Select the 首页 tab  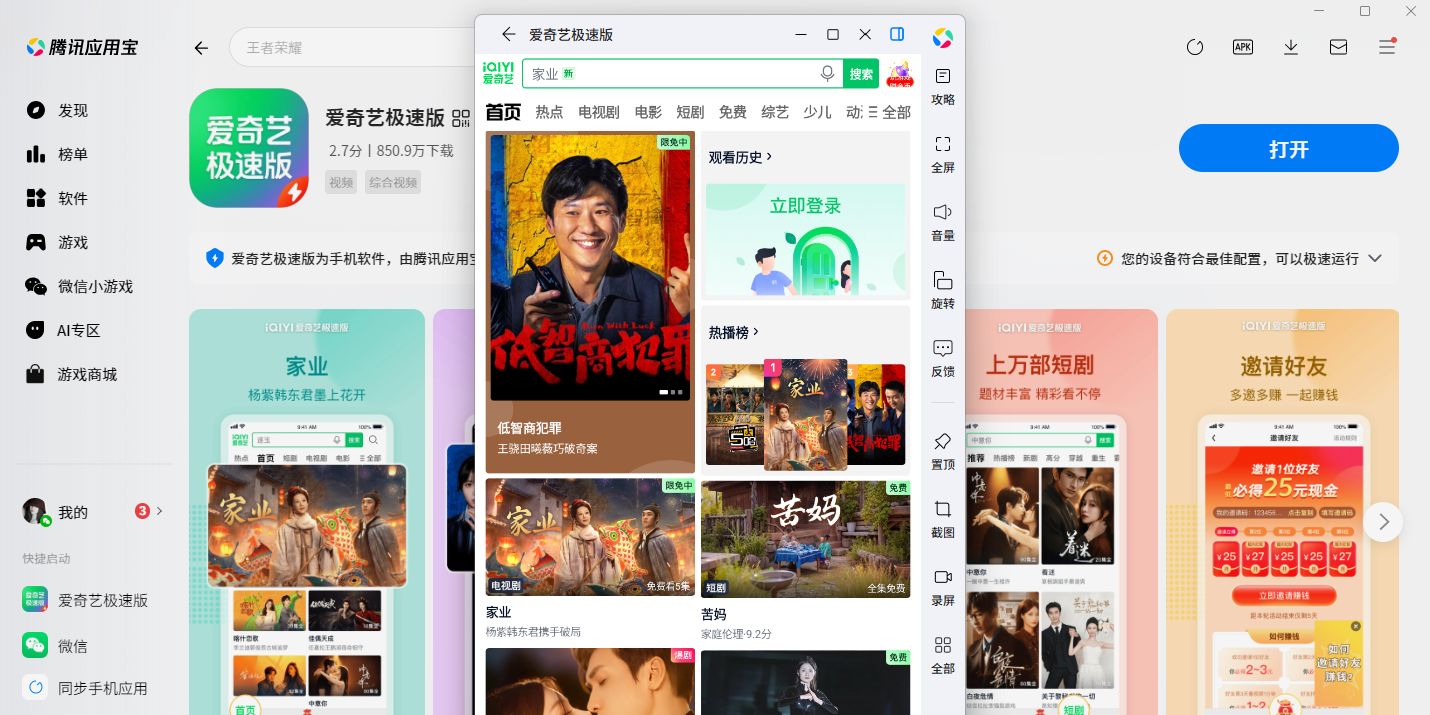(503, 112)
